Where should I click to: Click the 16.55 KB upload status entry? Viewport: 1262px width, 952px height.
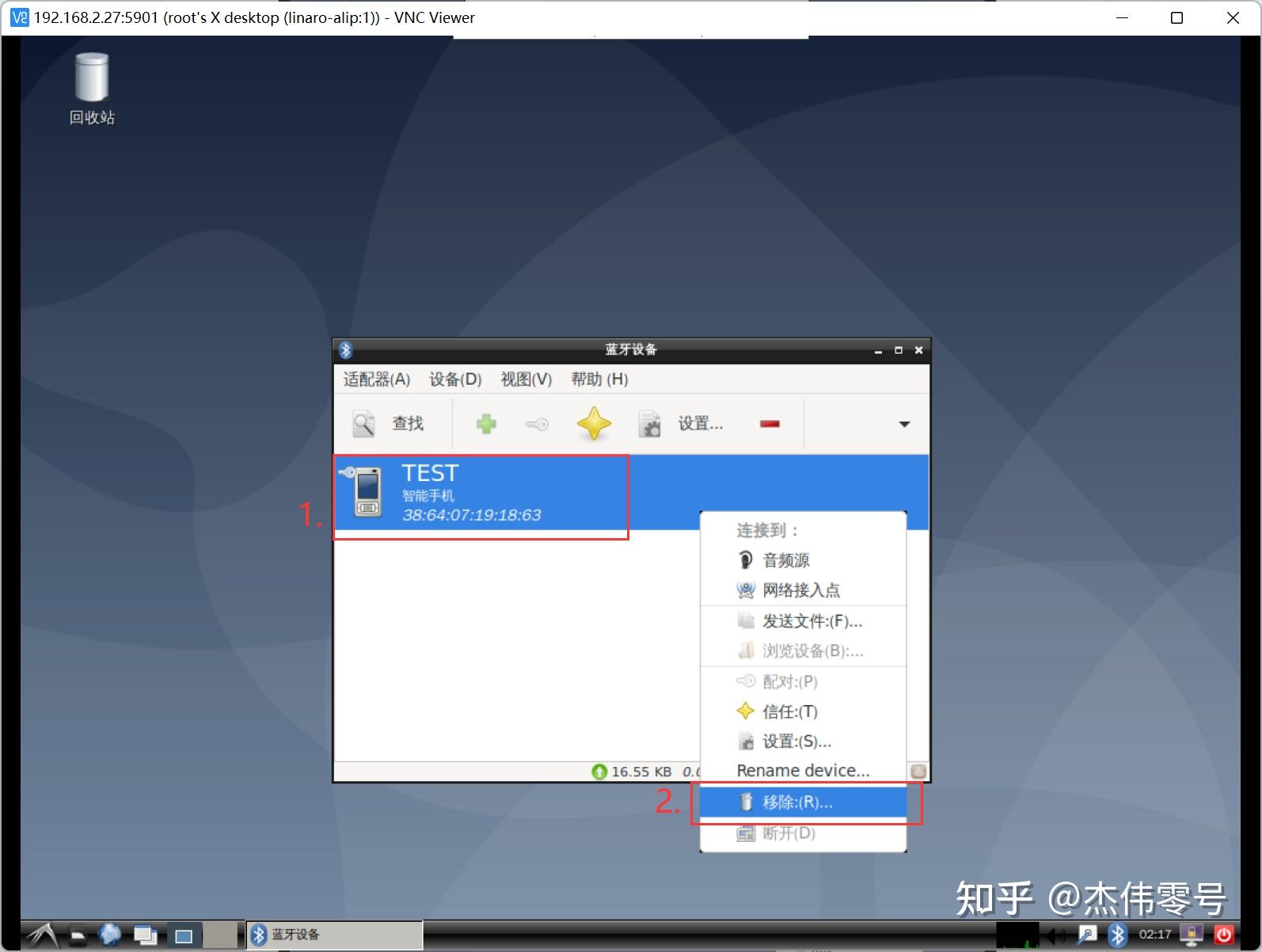click(x=632, y=772)
